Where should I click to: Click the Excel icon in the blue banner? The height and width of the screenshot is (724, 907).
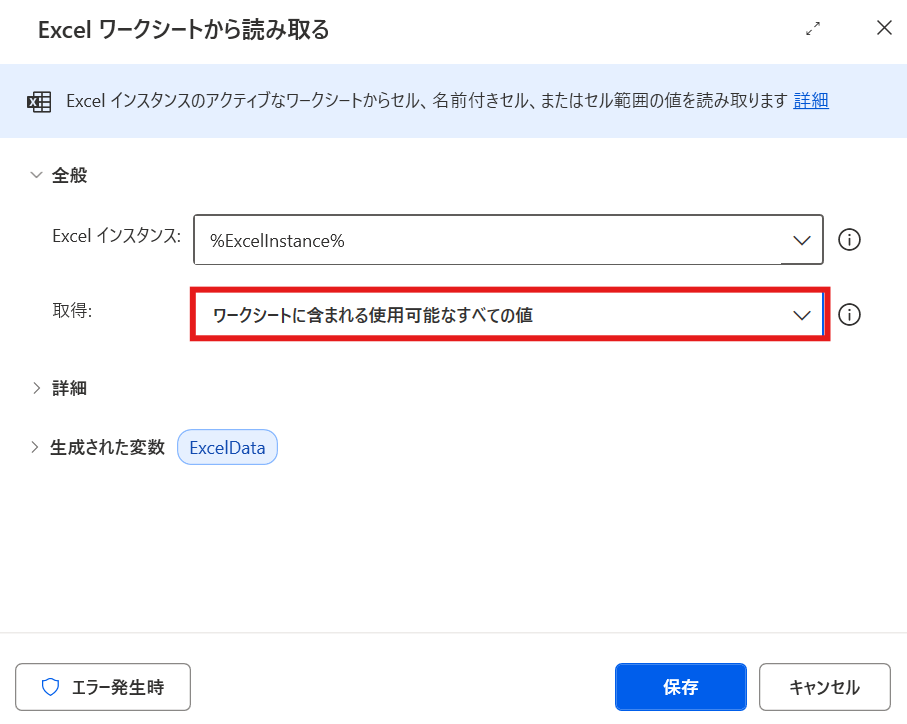coord(39,102)
